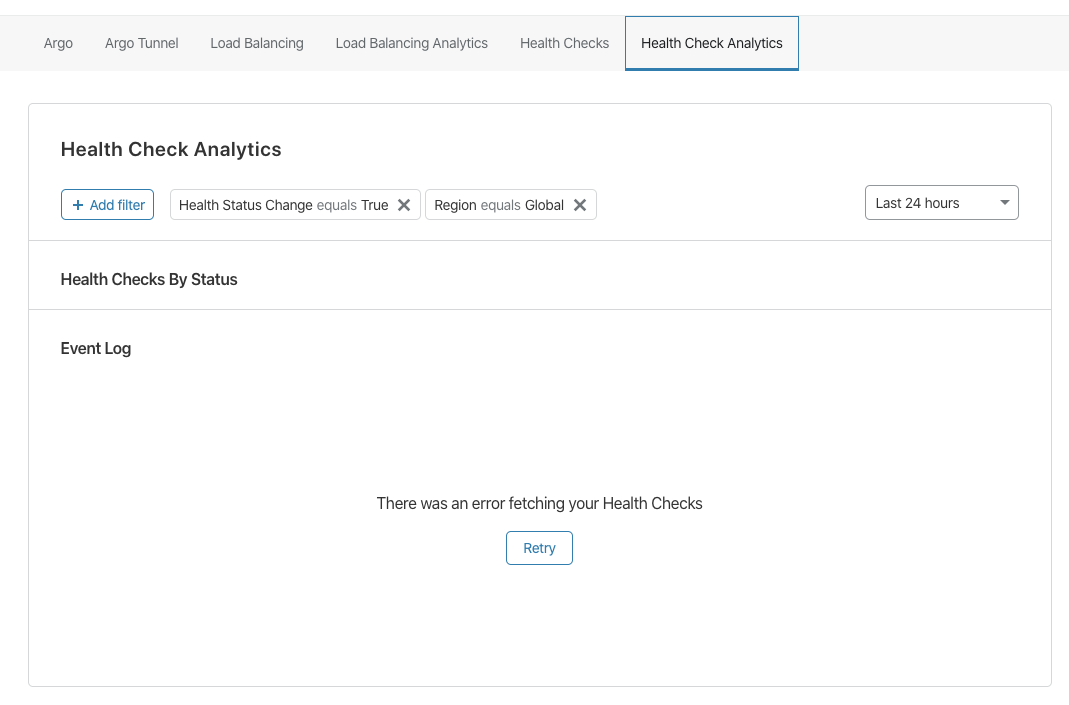Click the plus icon in Add filter
Screen dimensions: 1069x705
78,205
